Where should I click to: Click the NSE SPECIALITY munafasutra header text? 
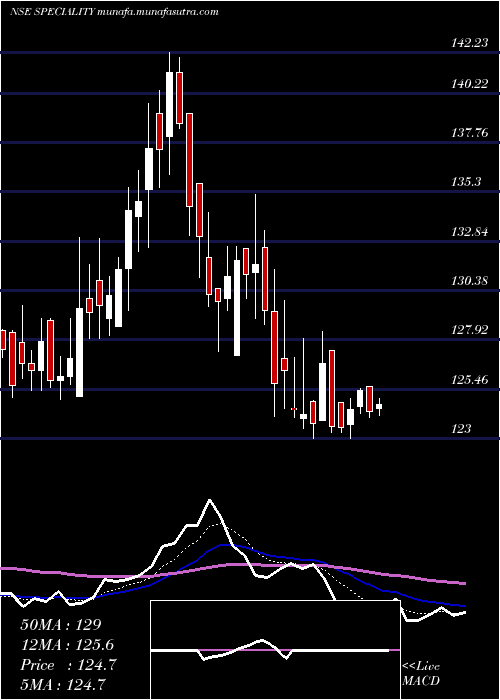tap(114, 12)
